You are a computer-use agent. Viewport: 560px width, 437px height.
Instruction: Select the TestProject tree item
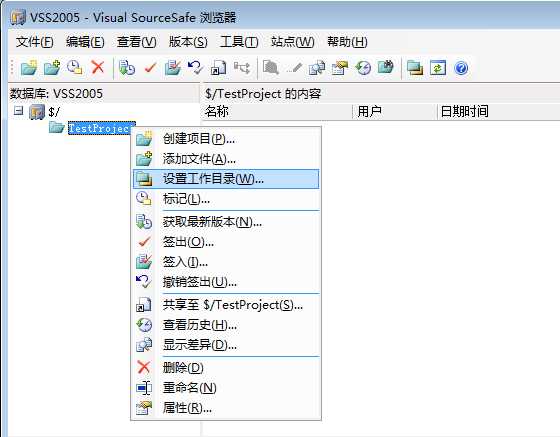99,128
